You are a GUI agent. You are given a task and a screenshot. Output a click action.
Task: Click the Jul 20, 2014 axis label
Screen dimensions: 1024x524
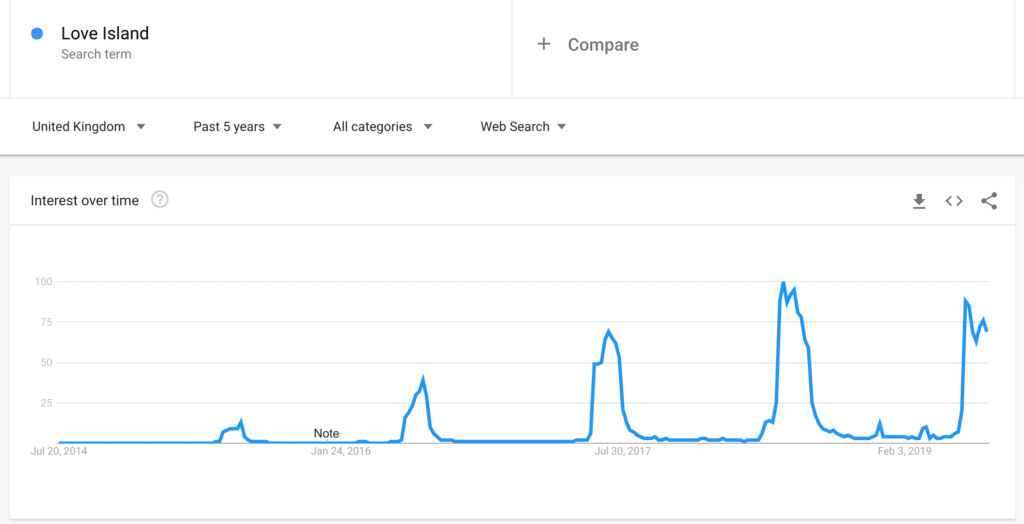(59, 451)
